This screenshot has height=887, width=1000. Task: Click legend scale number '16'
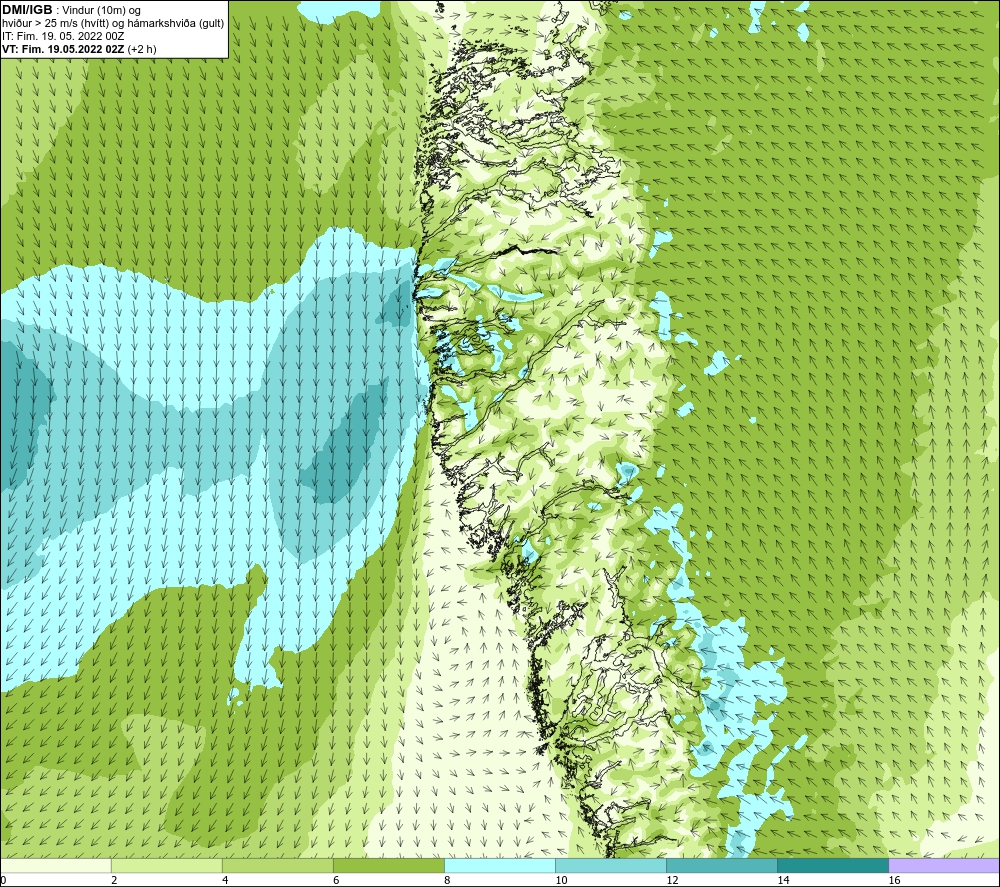894,881
